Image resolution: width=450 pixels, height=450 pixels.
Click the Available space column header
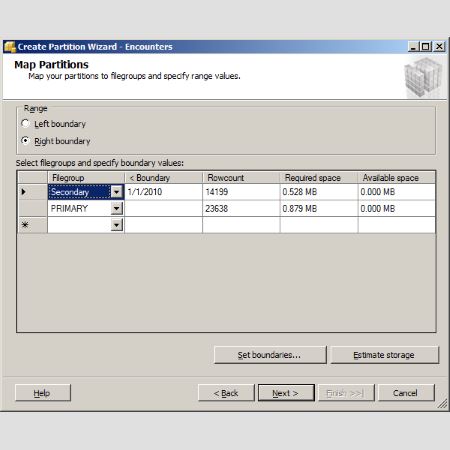coord(397,178)
